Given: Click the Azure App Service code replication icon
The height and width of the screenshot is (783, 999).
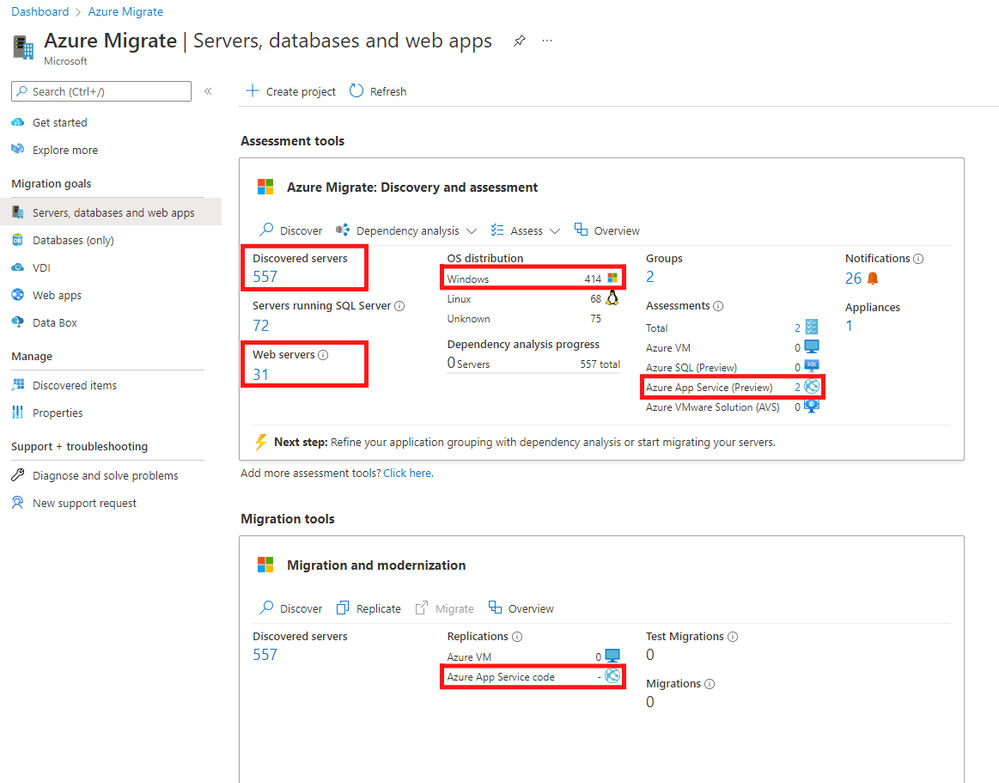Looking at the screenshot, I should click(x=612, y=676).
